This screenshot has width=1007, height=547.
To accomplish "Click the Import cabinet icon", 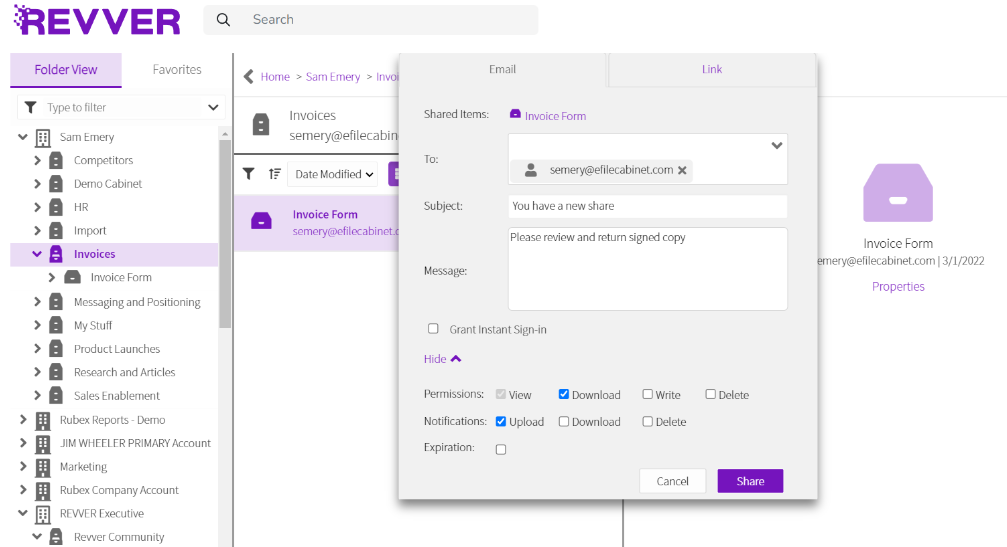I will point(57,230).
